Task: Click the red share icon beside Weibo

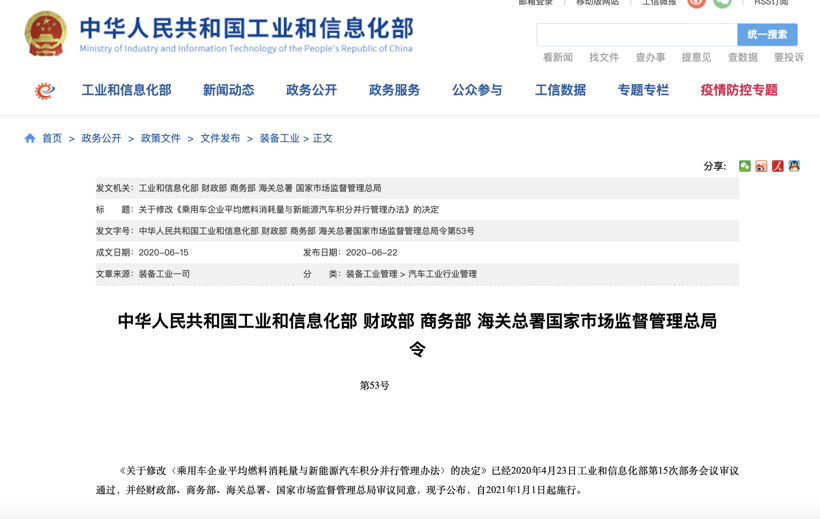Action: coord(778,166)
